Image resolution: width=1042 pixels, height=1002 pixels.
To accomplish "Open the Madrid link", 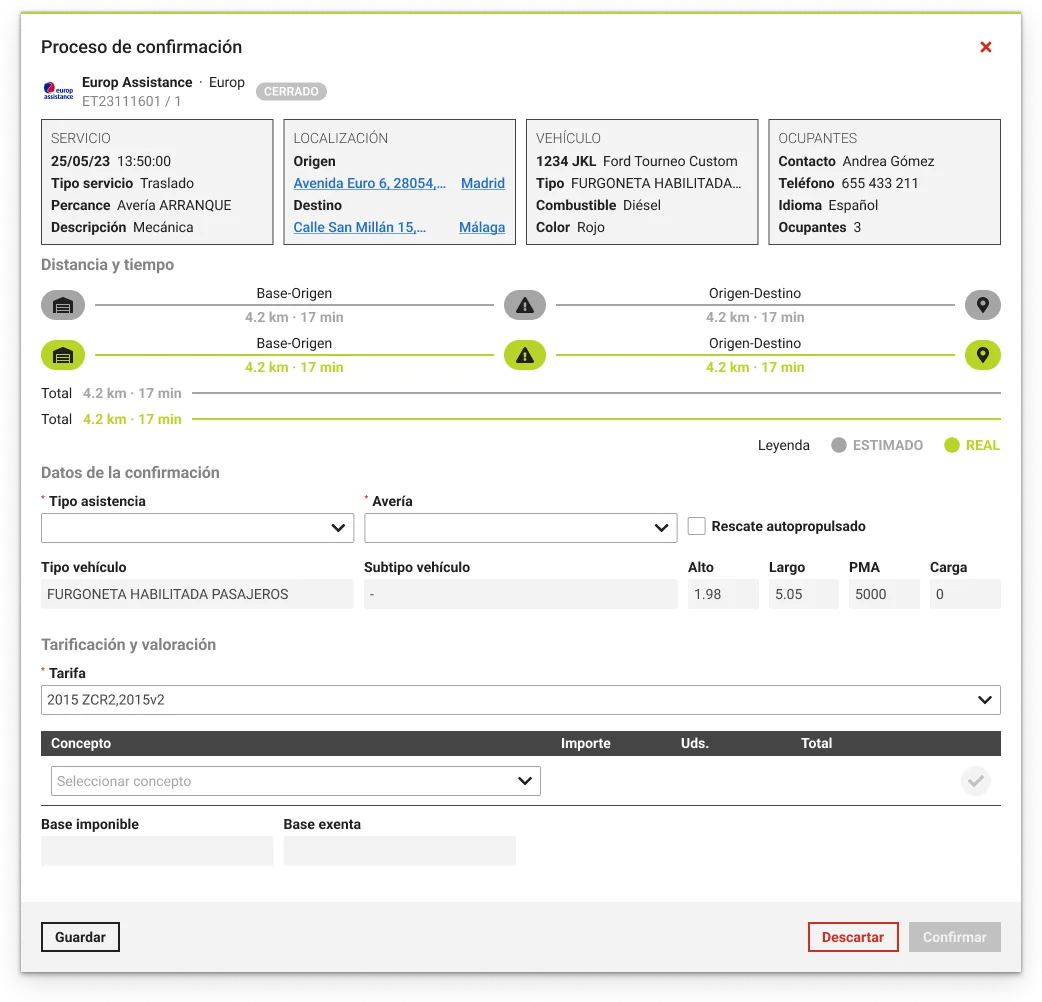I will point(483,183).
